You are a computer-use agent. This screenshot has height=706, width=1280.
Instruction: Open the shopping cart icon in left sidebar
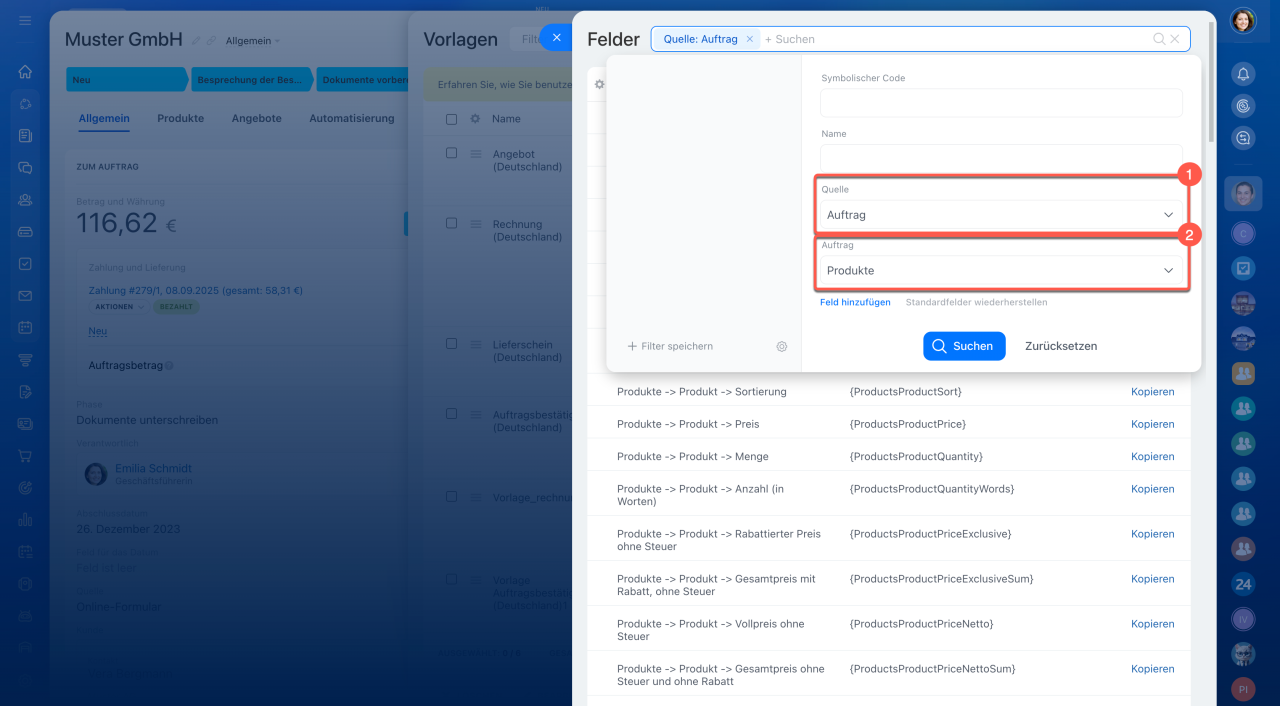[x=25, y=456]
